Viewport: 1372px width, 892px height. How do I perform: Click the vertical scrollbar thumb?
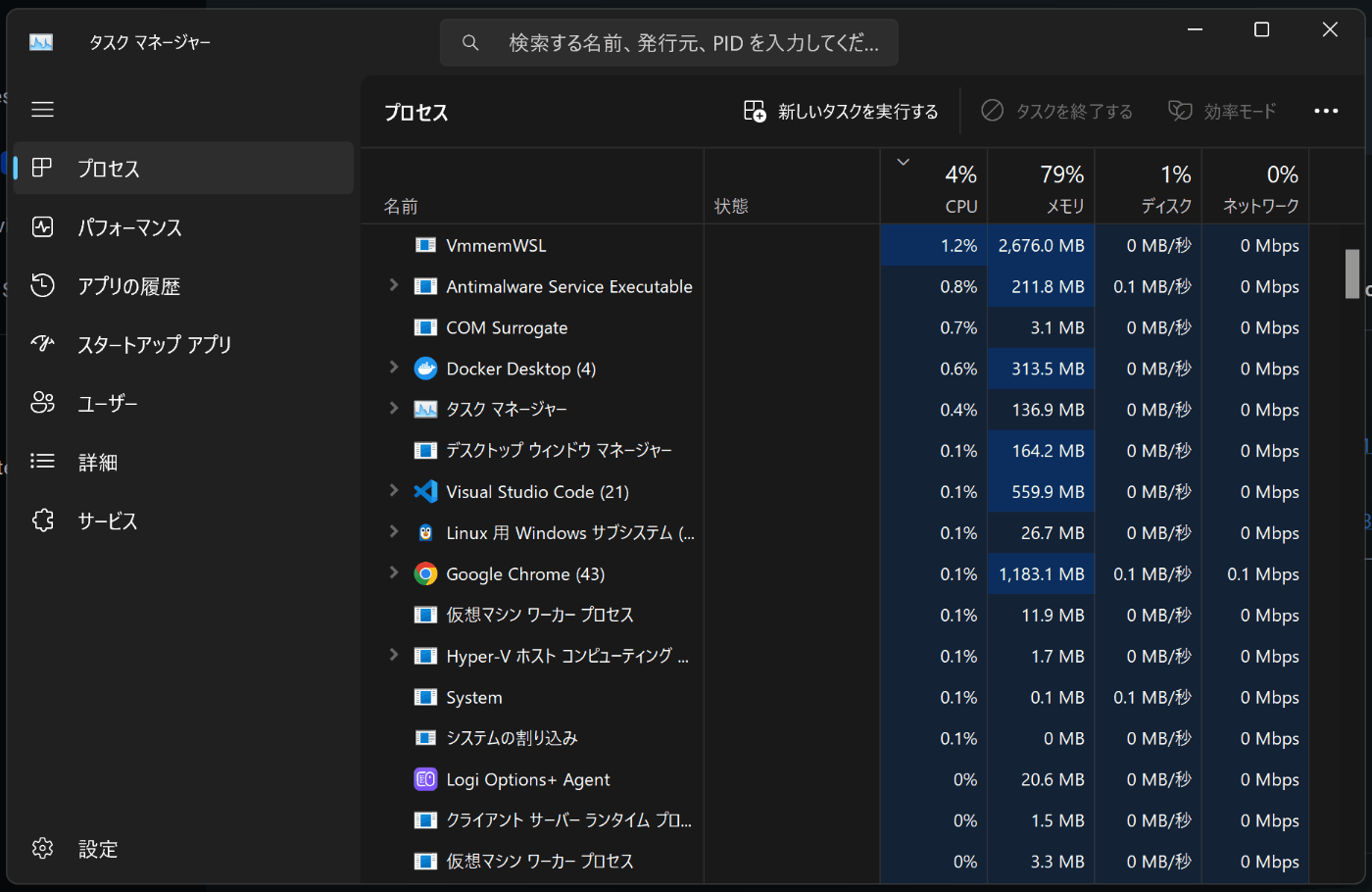(x=1352, y=273)
